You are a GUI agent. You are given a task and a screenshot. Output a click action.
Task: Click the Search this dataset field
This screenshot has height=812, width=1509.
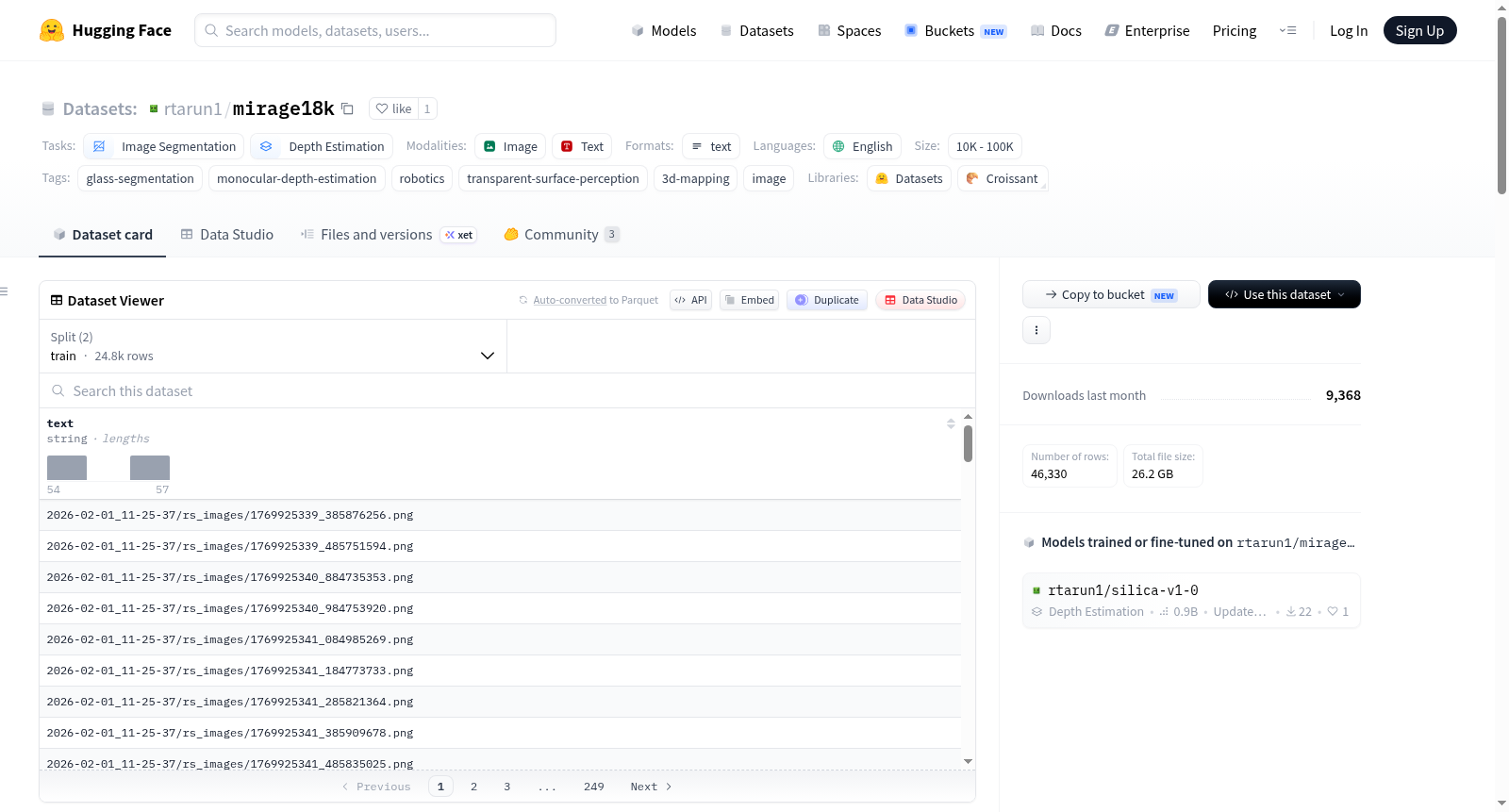[507, 390]
